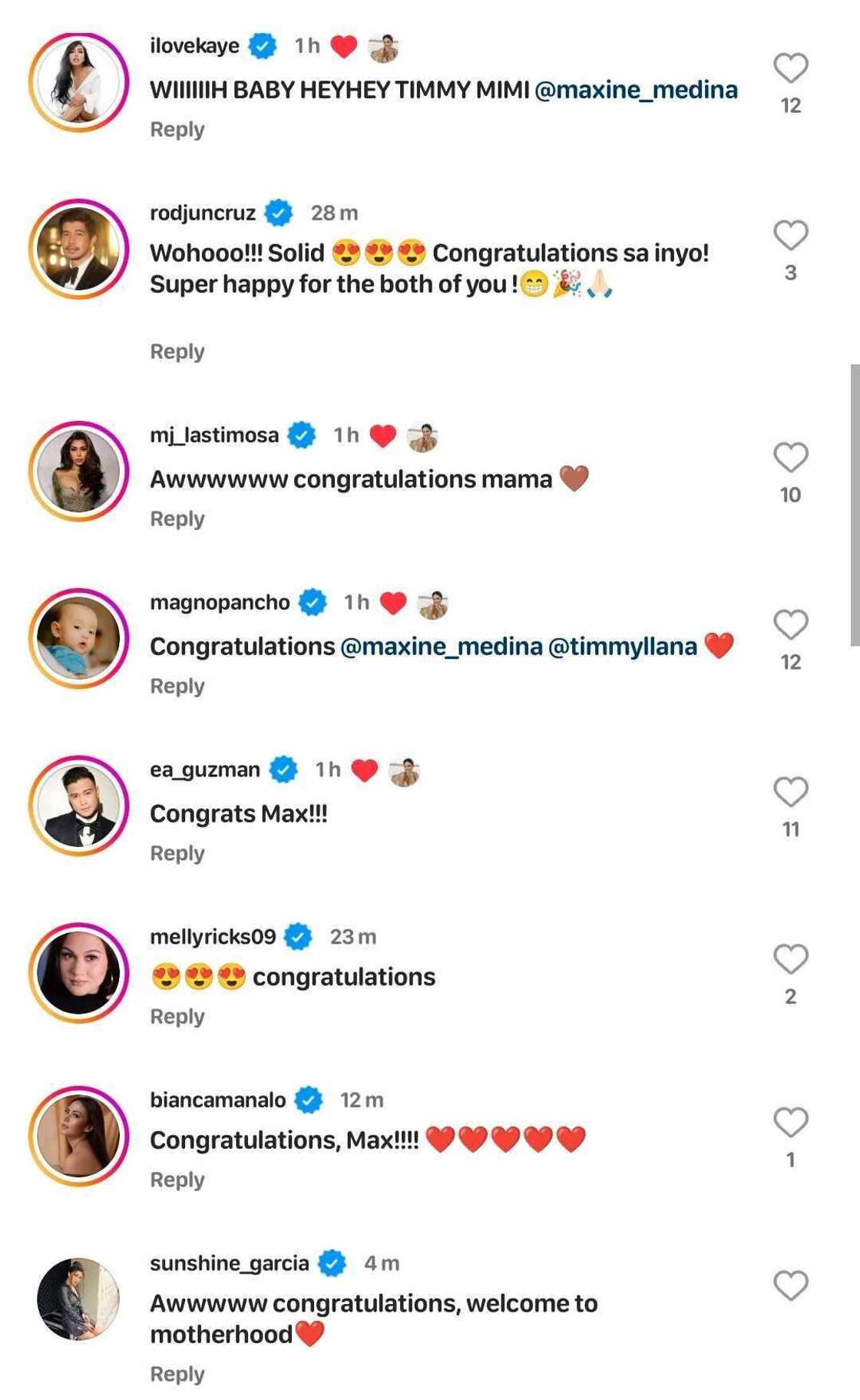860x1400 pixels.
Task: Open mellyricks09's profile avatar
Action: (78, 973)
